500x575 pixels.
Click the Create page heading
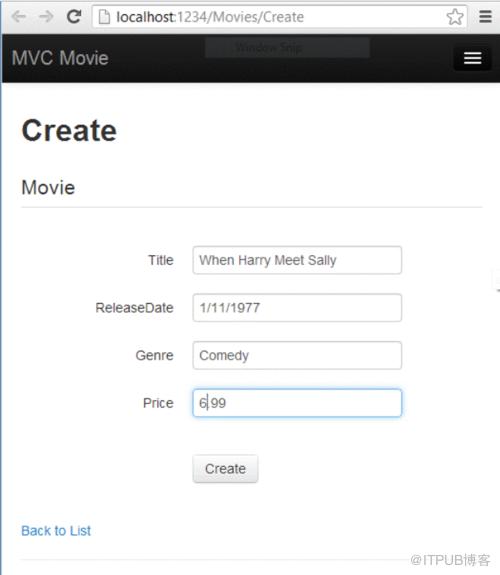tap(69, 131)
